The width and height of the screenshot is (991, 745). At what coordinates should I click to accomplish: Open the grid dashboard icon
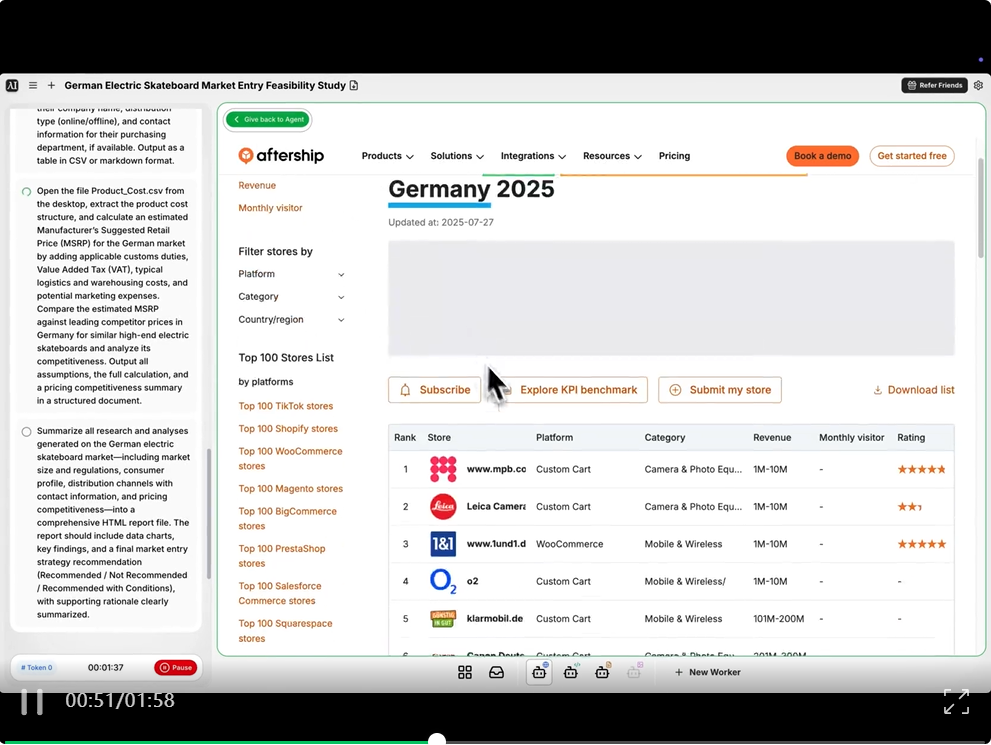tap(465, 673)
